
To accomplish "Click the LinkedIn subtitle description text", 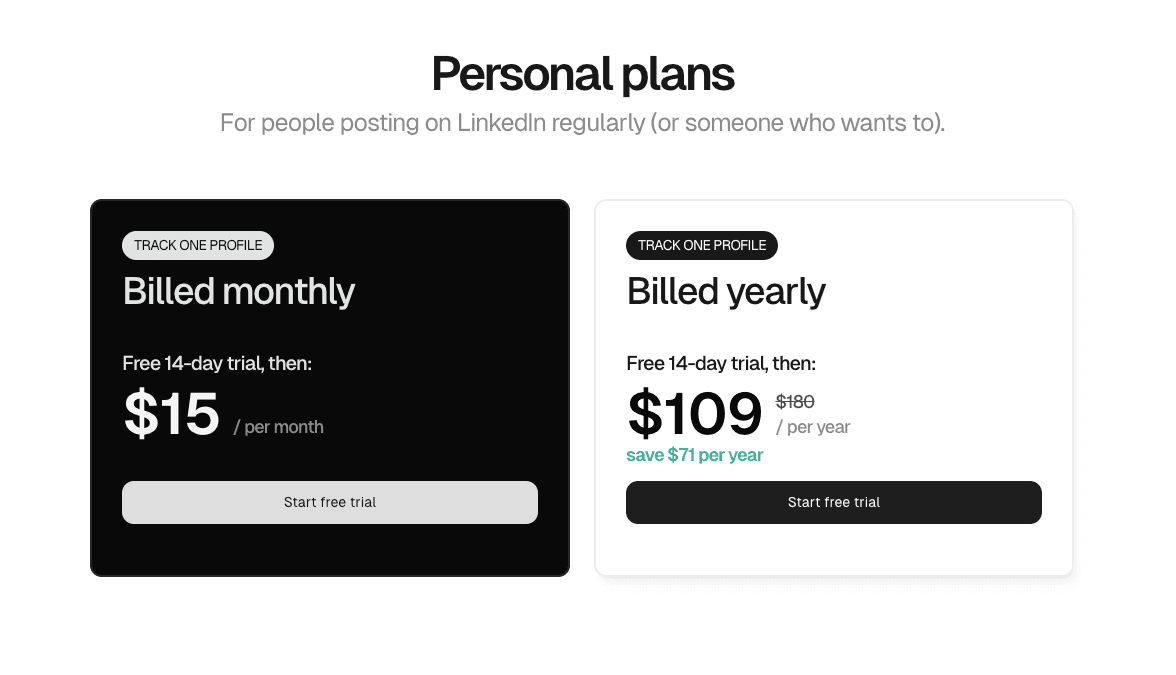I will [x=582, y=122].
